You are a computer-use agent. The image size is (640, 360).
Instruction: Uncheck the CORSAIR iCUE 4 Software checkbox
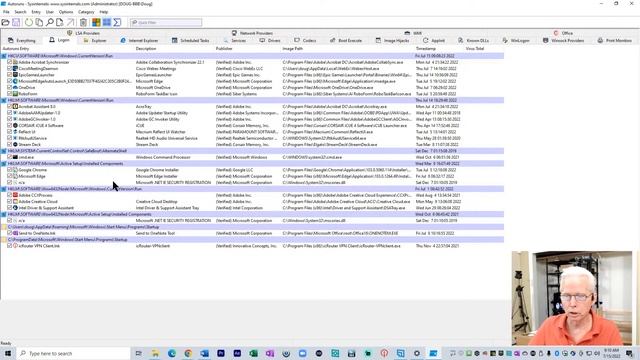[x=9, y=125]
